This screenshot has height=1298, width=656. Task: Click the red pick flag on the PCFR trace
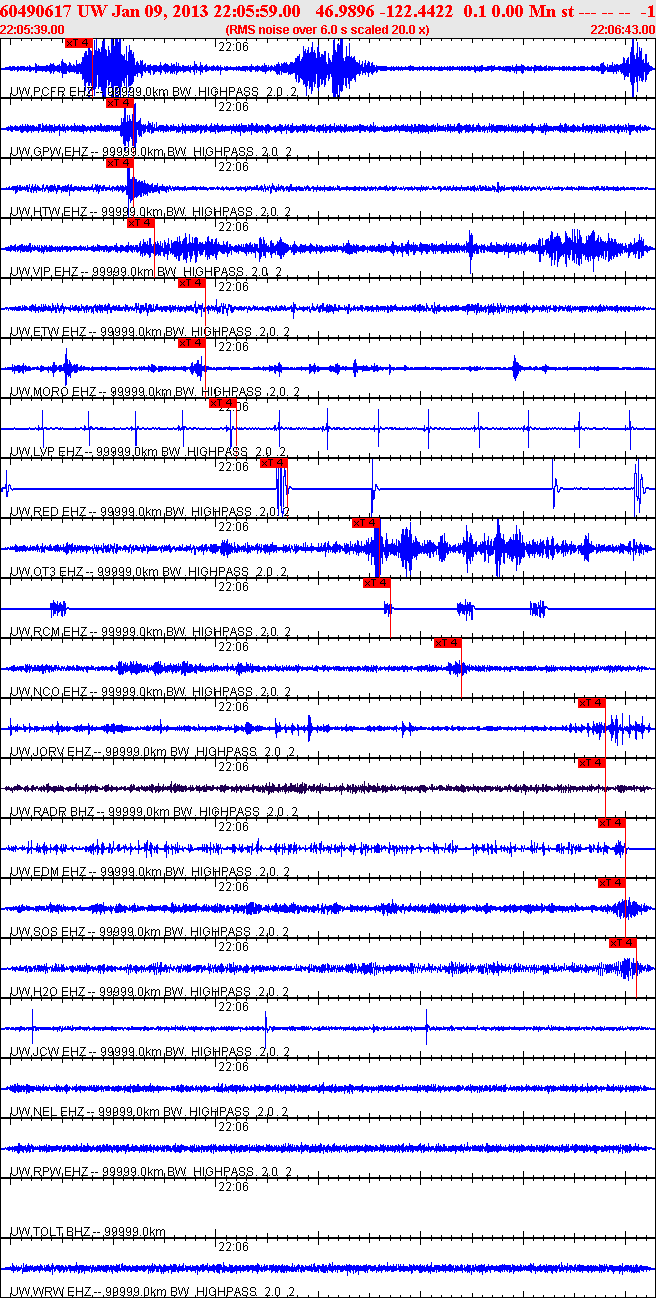coord(78,43)
